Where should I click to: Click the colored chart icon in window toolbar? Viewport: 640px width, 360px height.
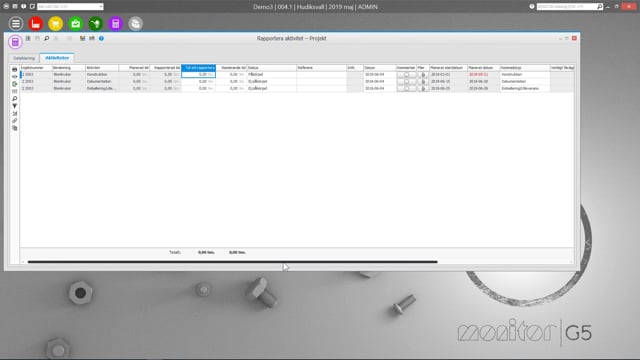click(x=82, y=38)
